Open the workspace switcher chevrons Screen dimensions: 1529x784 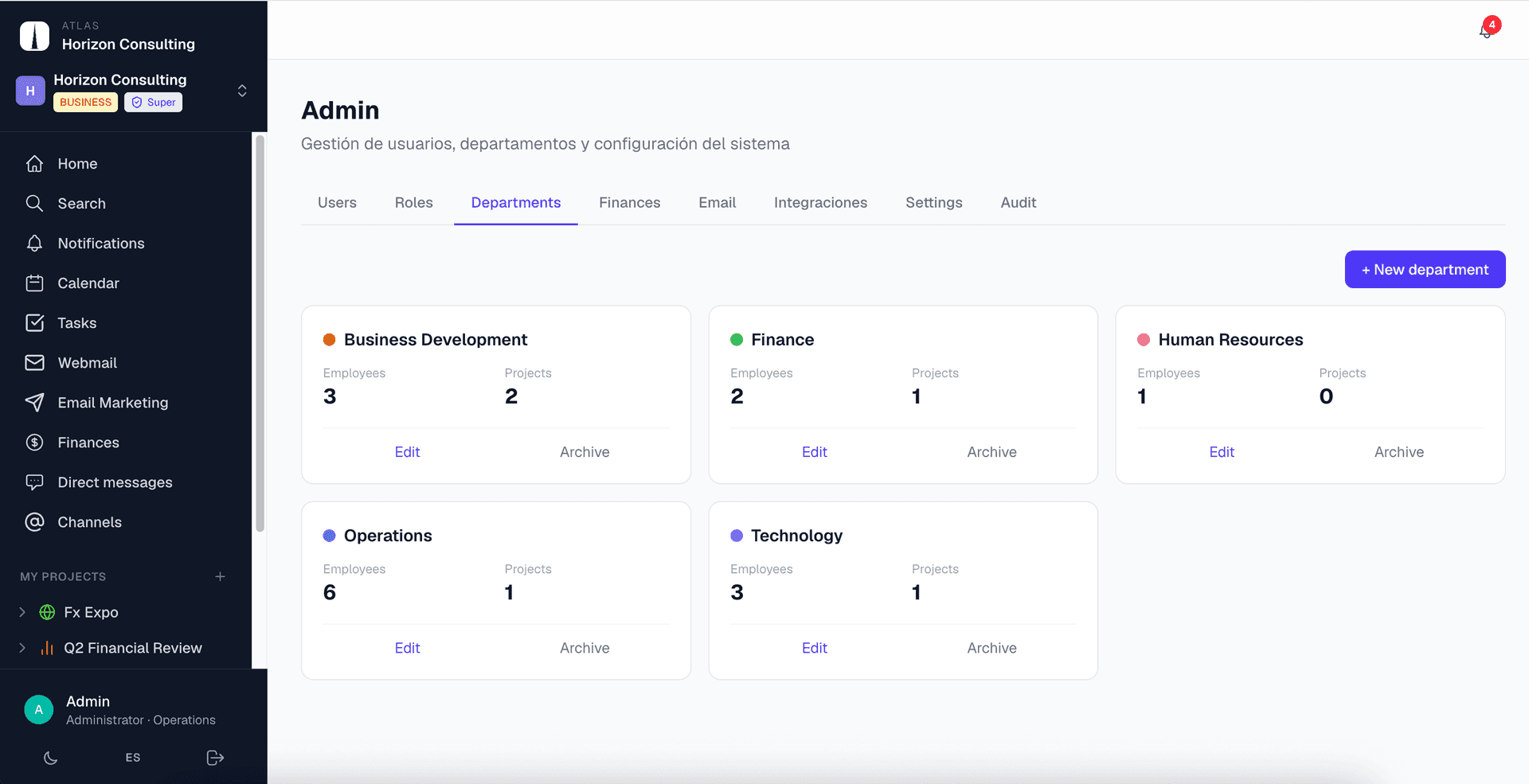[x=242, y=91]
